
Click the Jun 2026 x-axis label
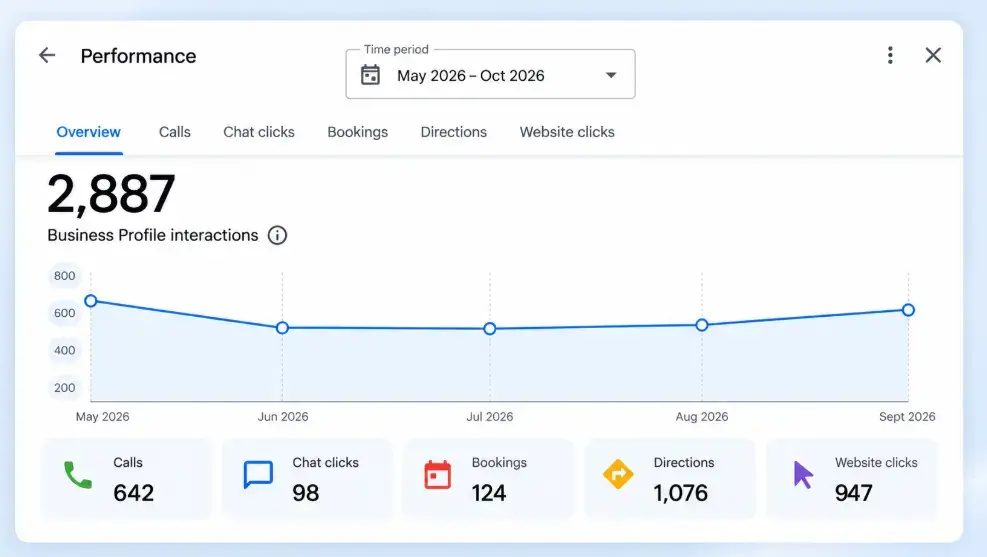[283, 417]
